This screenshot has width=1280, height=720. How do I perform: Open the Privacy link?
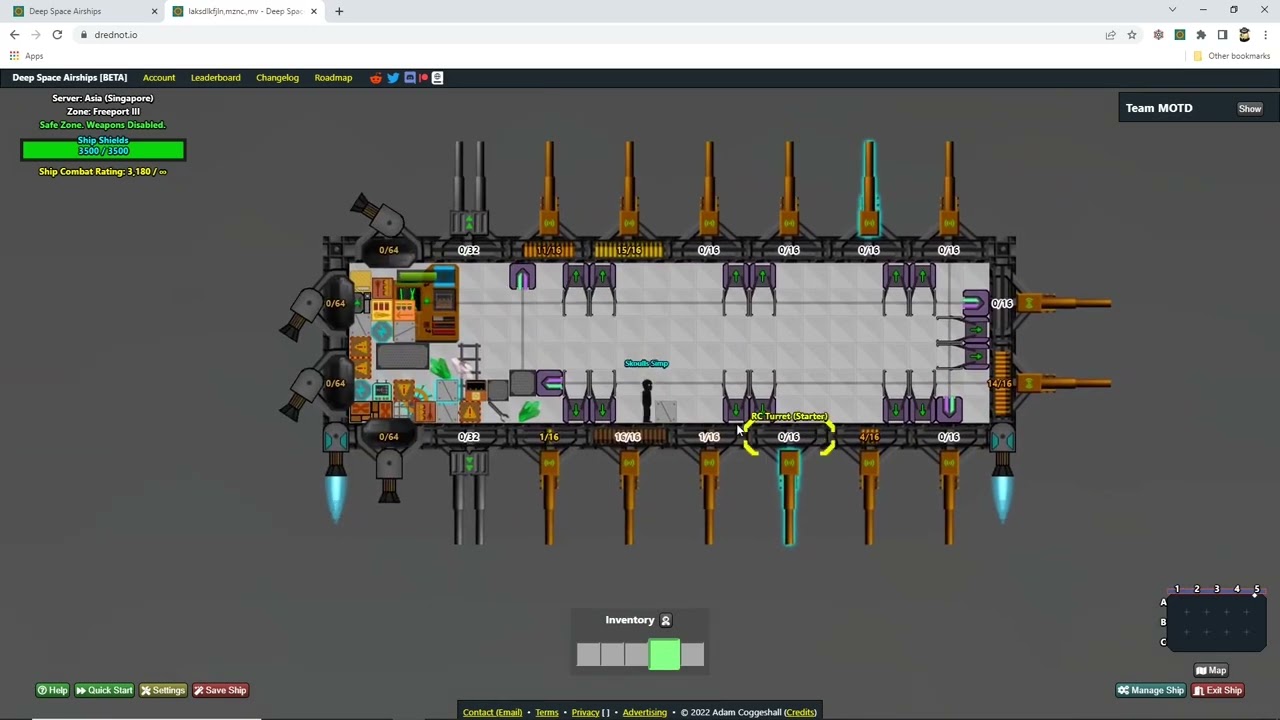[x=585, y=712]
